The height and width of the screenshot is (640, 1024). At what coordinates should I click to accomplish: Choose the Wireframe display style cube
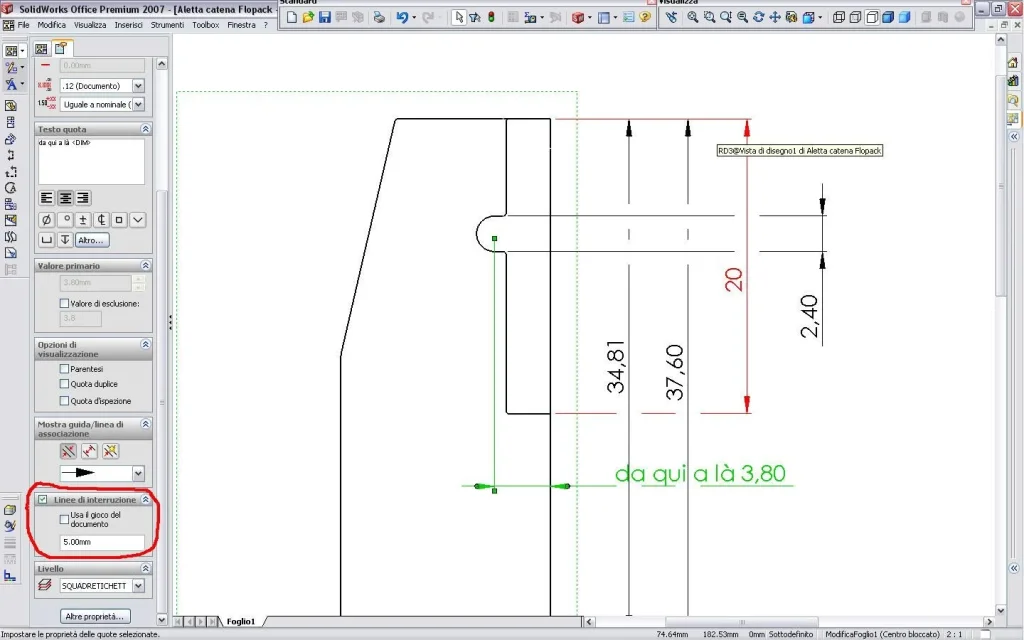[x=839, y=18]
